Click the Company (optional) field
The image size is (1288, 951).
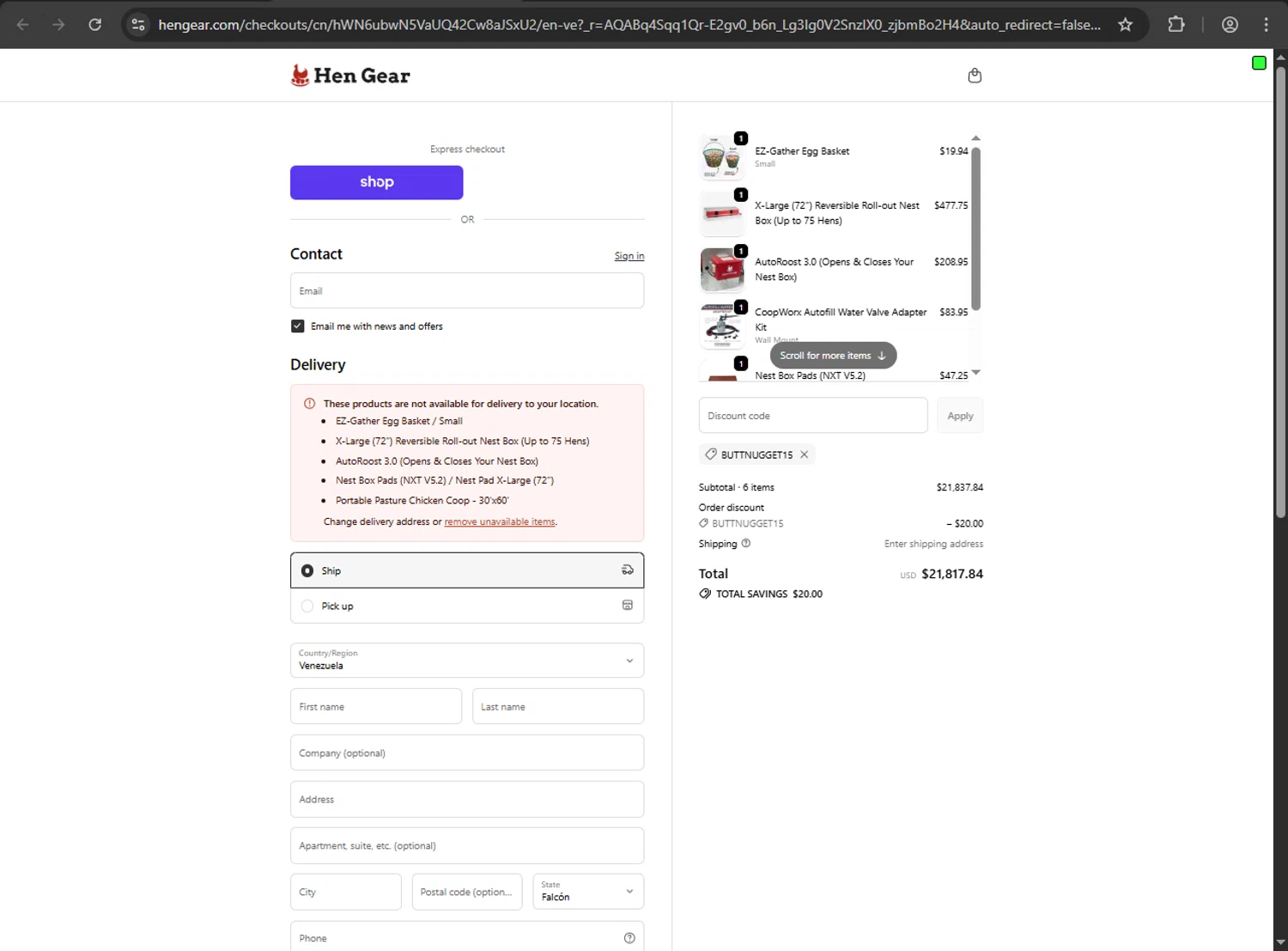coord(467,753)
